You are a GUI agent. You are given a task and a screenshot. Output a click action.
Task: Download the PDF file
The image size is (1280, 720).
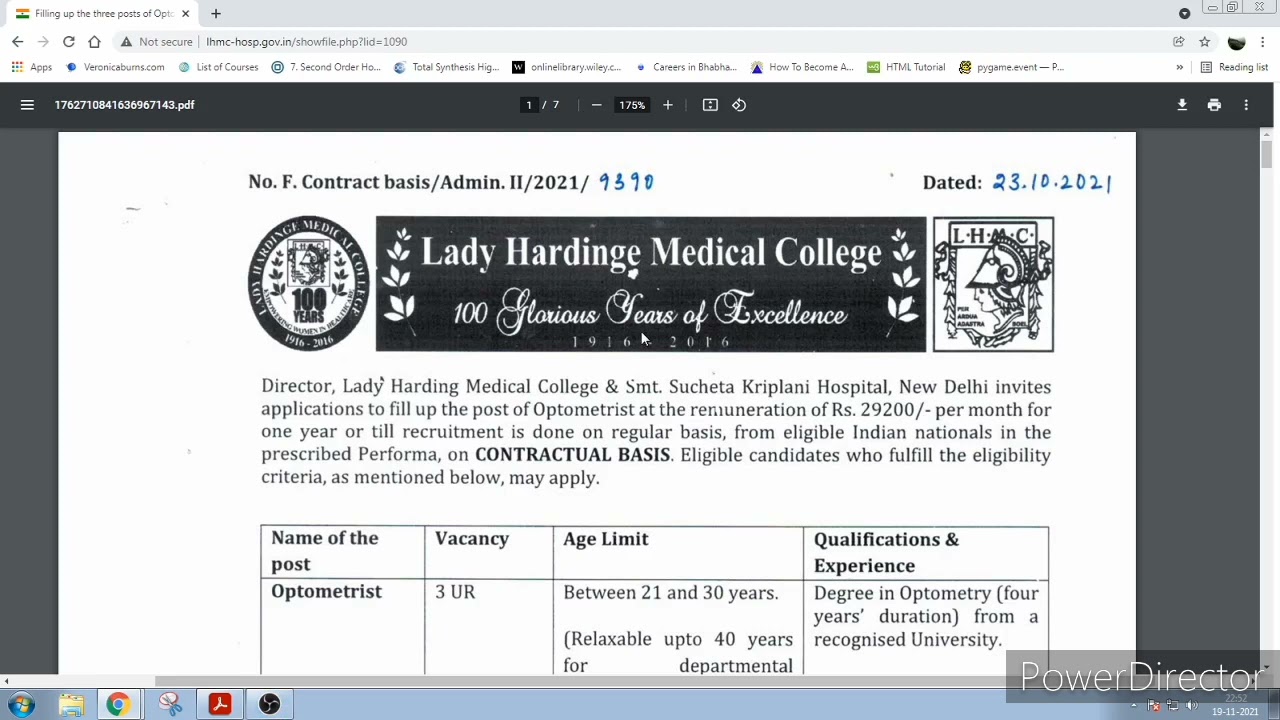point(1182,105)
